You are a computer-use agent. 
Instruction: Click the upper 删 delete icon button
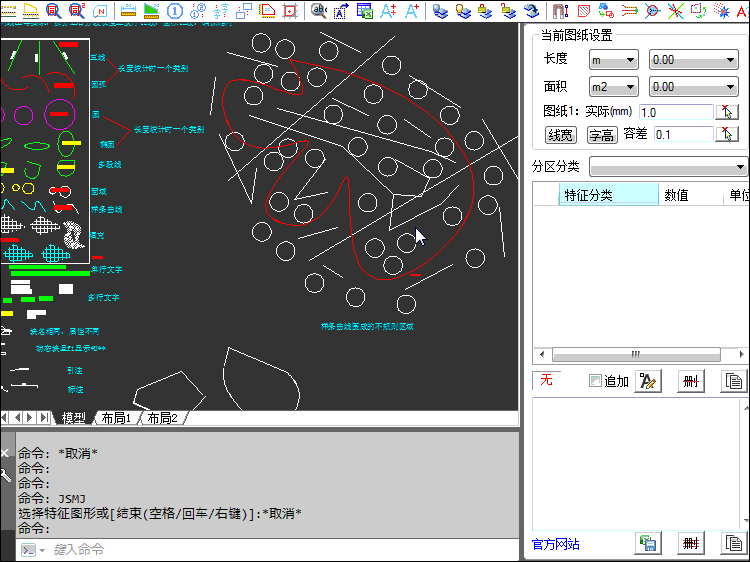[x=691, y=381]
